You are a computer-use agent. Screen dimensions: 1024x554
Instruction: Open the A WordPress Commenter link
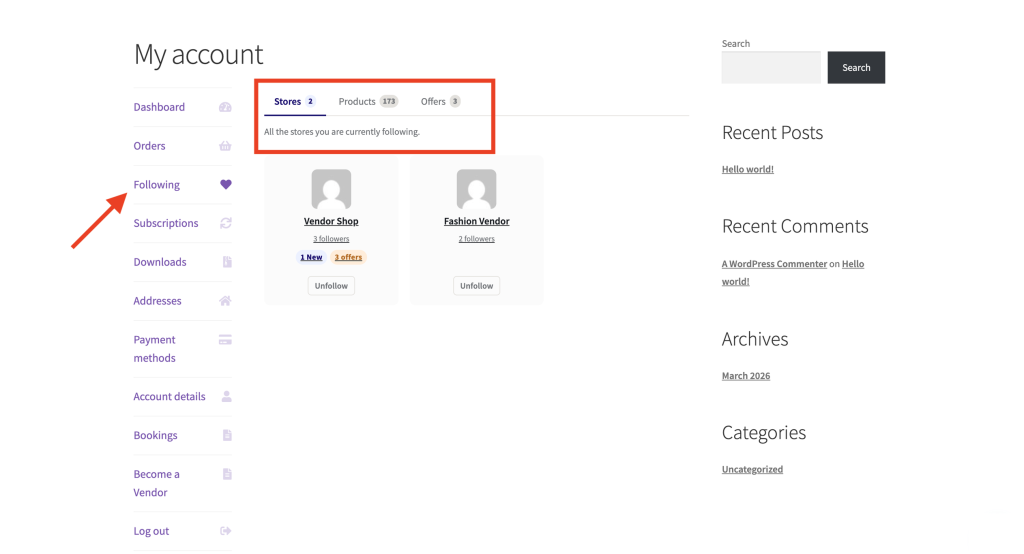coord(775,264)
